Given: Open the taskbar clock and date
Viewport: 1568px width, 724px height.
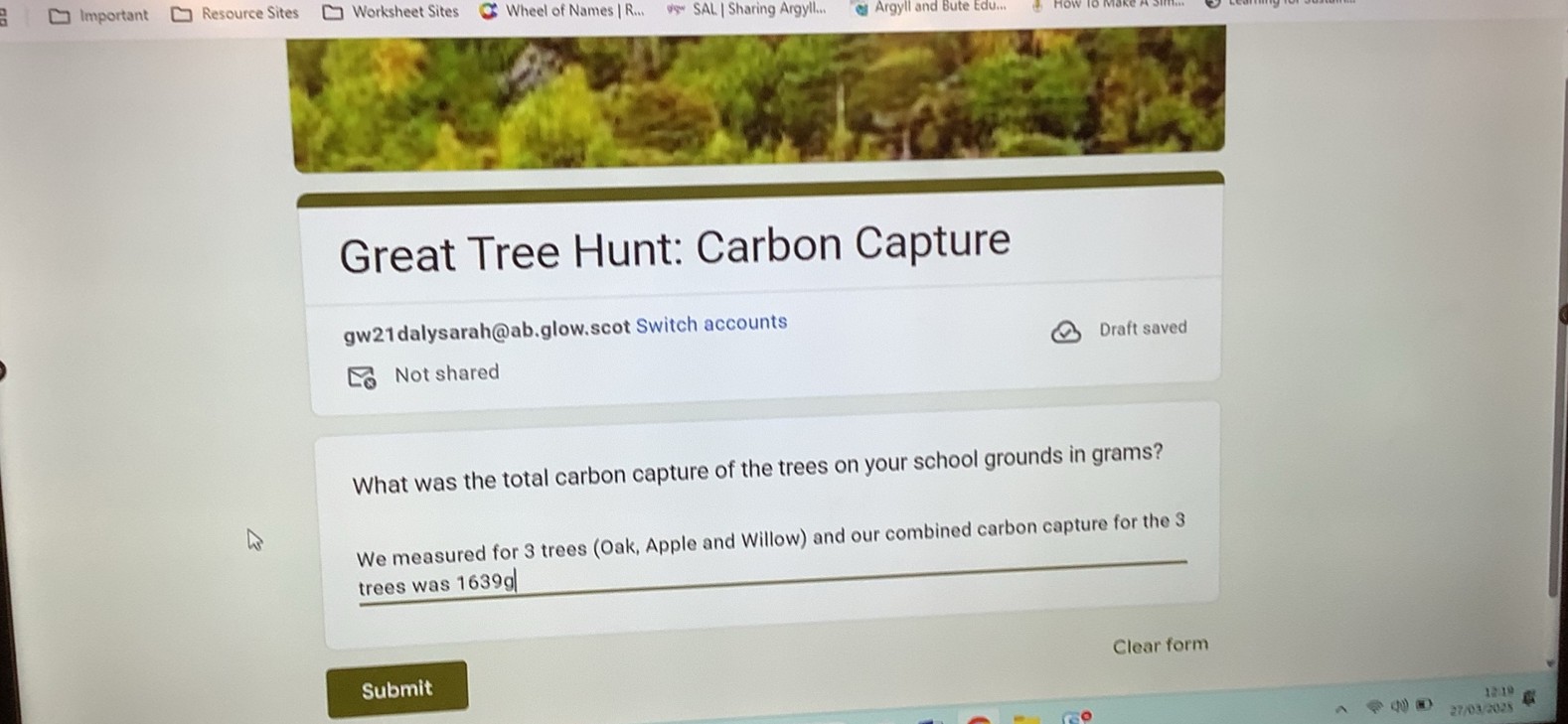Looking at the screenshot, I should click(1483, 700).
